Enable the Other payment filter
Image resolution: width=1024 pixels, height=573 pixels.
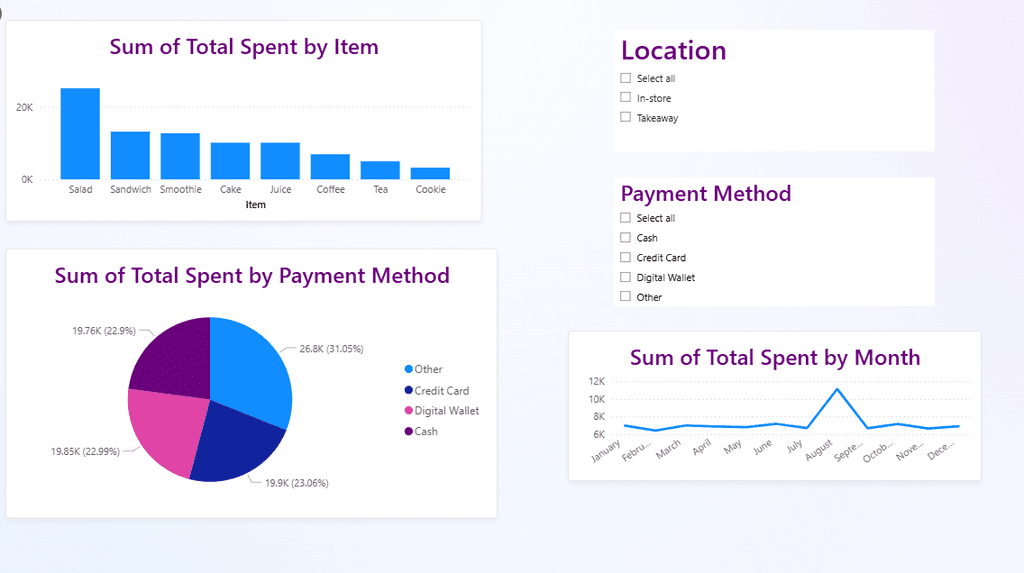626,297
